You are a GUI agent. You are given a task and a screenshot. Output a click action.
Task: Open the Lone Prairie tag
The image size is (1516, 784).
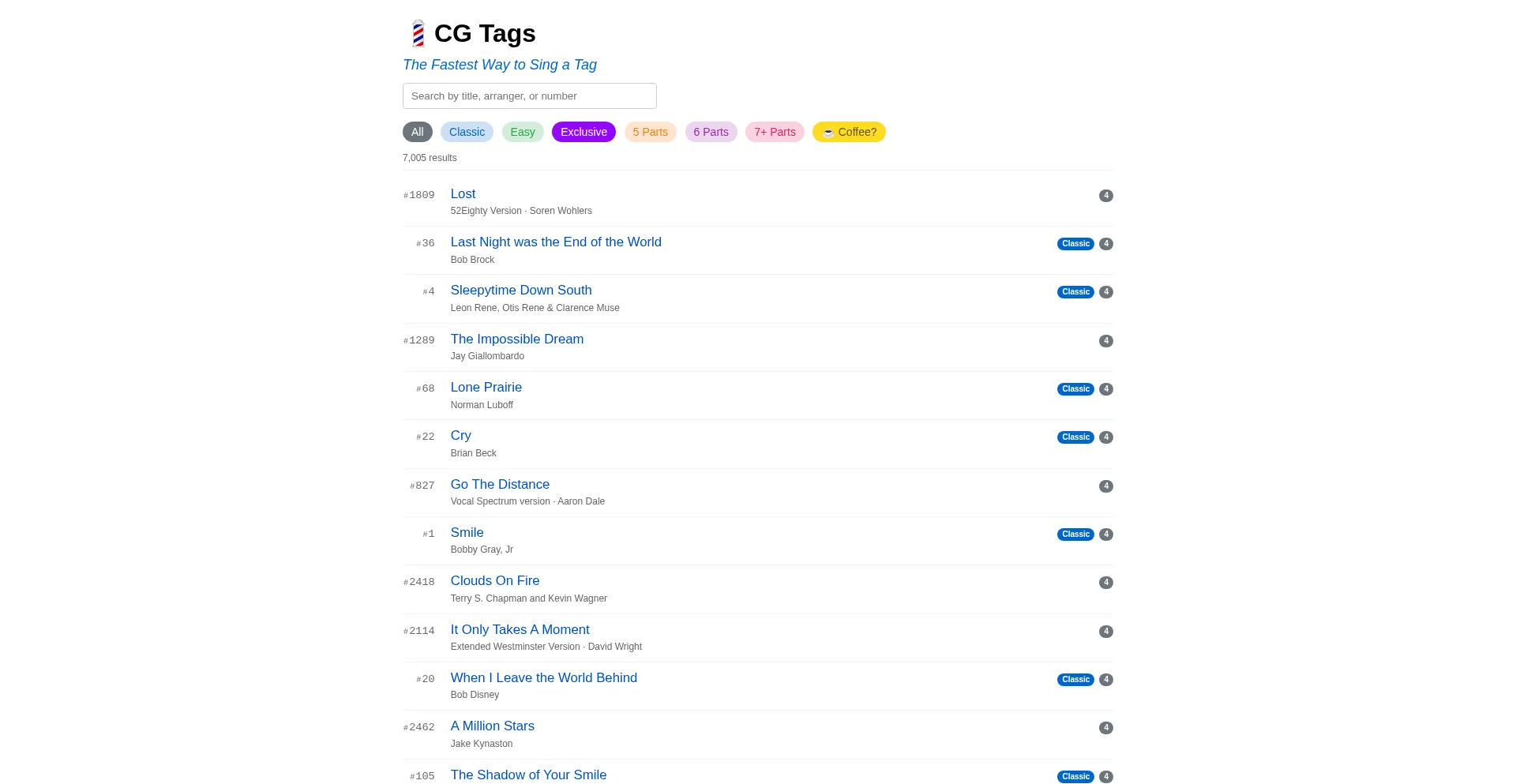[486, 387]
